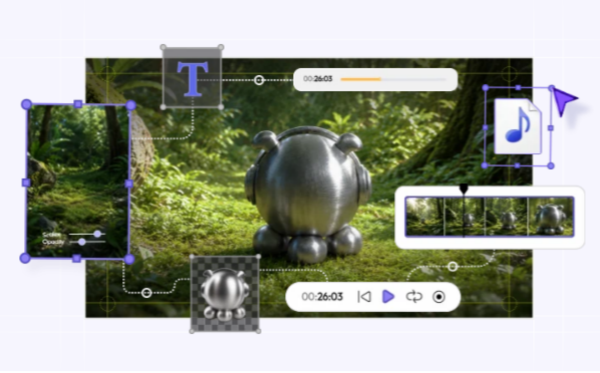
Task: Click top-left corner handle of T text box
Action: pos(163,47)
